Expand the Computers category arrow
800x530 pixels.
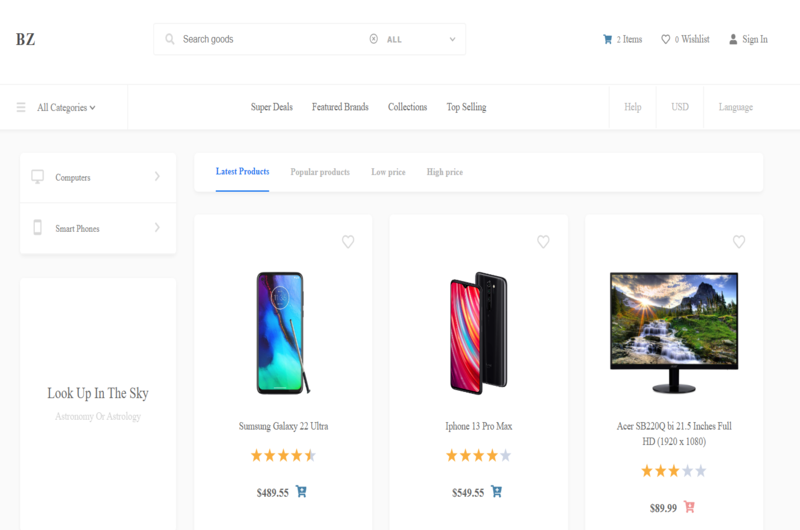[x=157, y=177]
